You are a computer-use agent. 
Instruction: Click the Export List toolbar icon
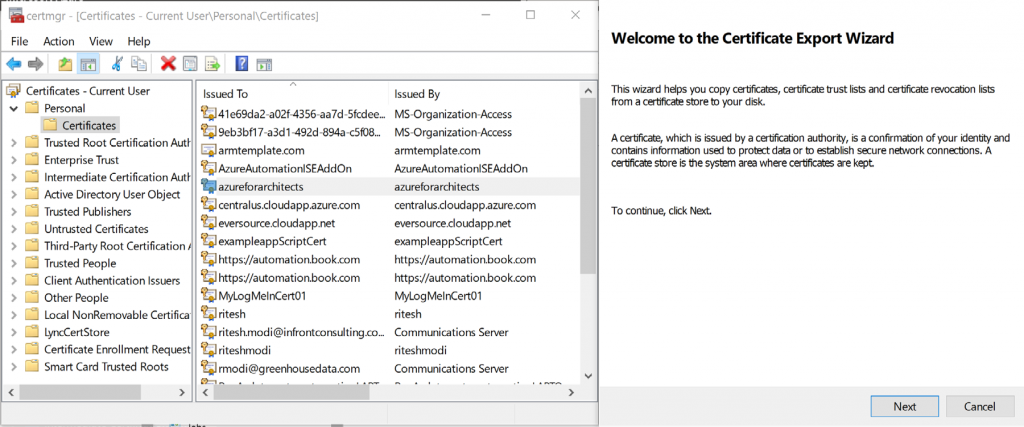click(x=212, y=64)
